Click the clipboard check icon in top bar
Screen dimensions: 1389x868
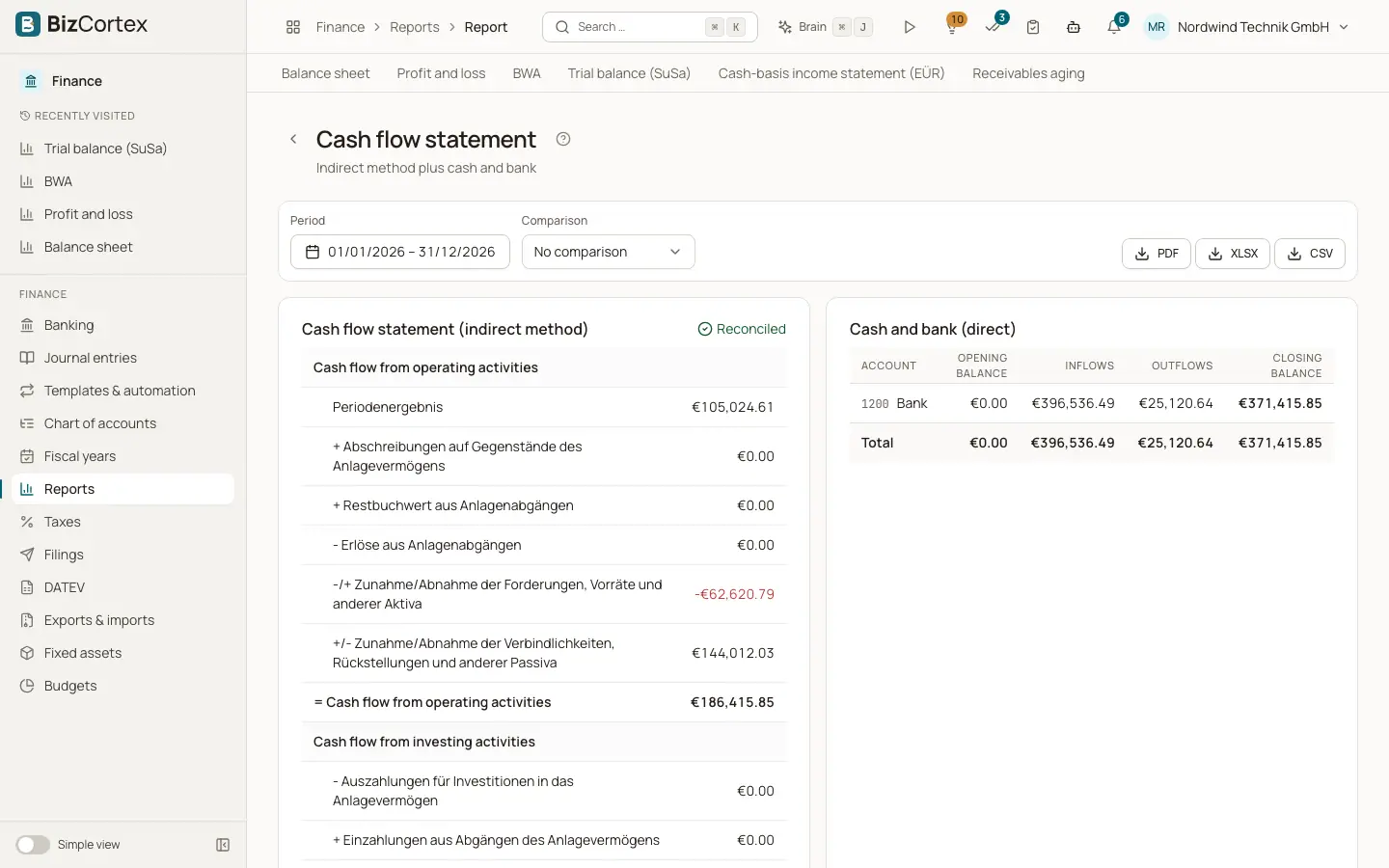click(x=1033, y=27)
